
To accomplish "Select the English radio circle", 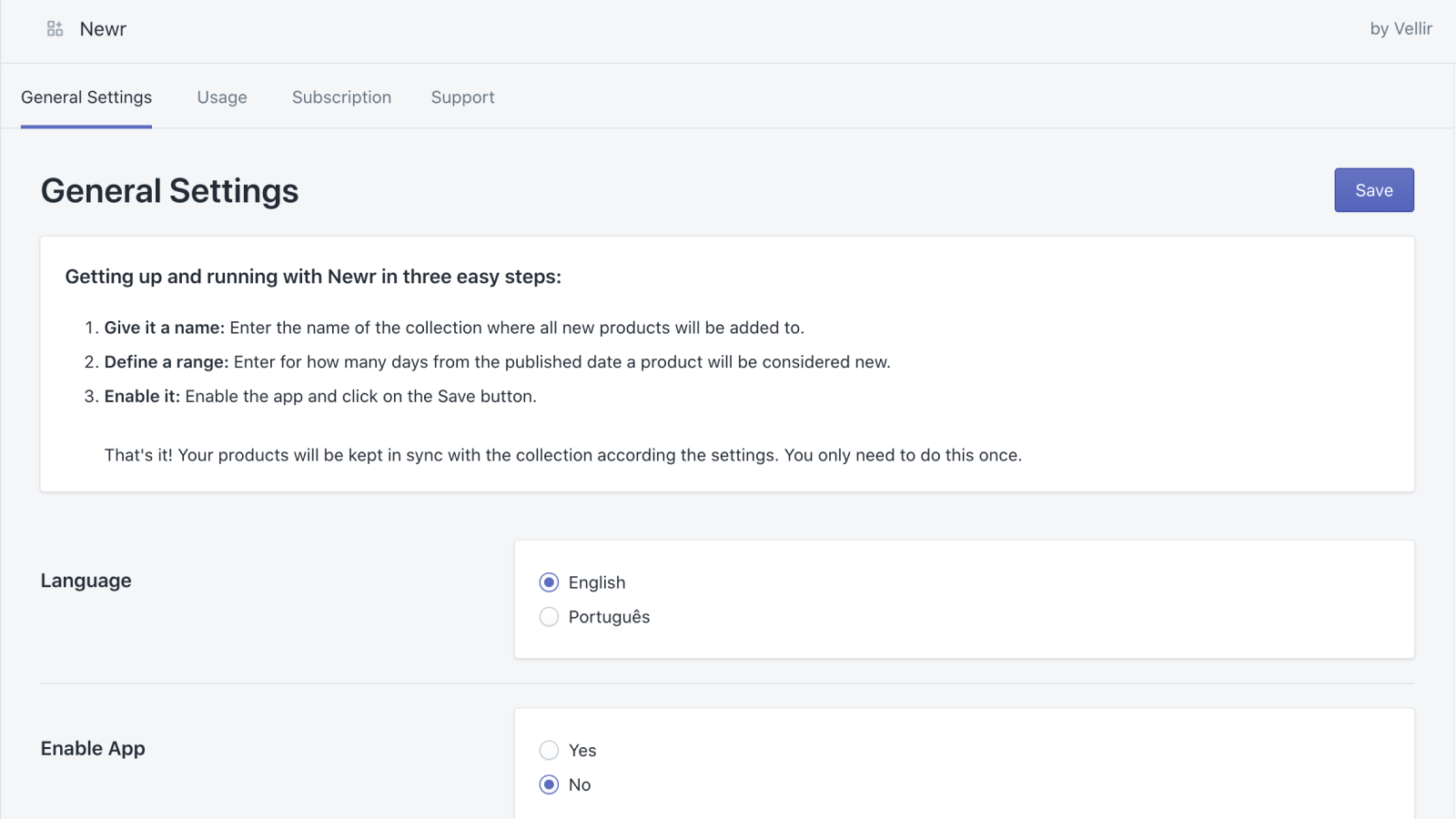I will point(549,582).
